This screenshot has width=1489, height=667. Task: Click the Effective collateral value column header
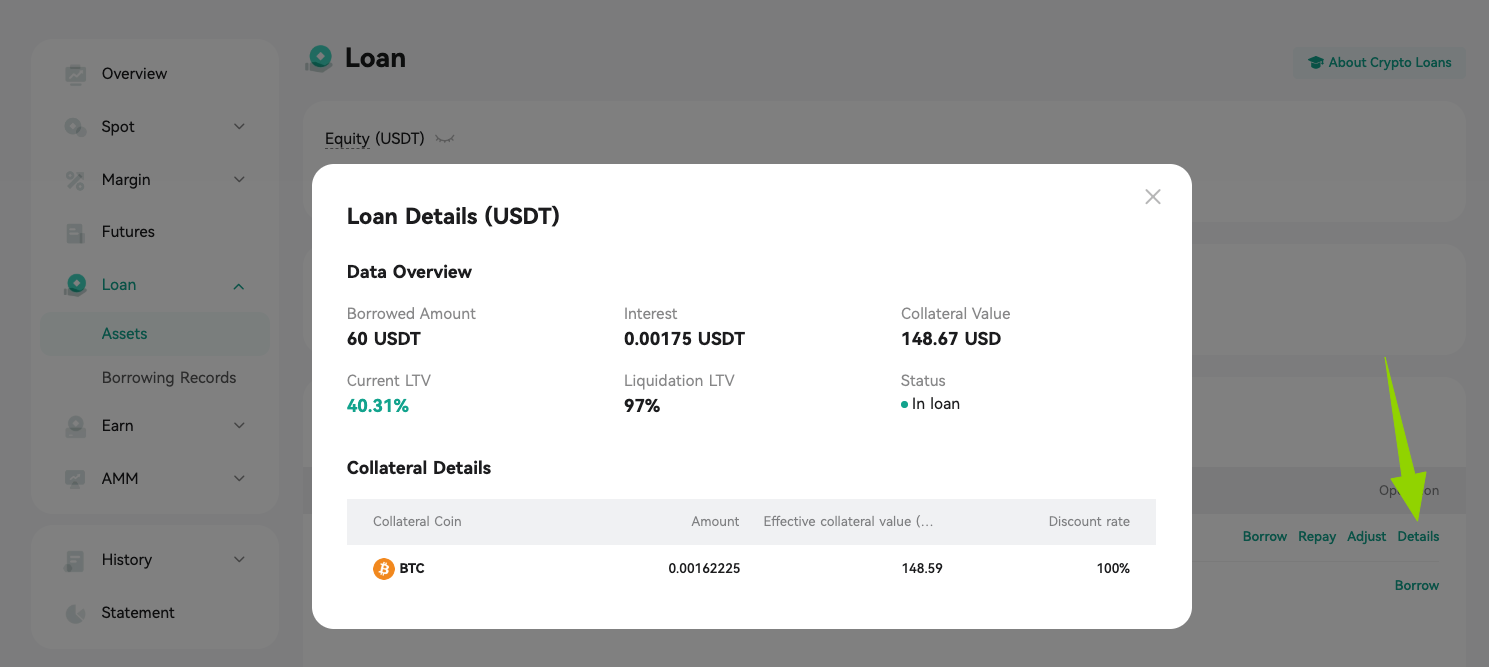click(849, 522)
